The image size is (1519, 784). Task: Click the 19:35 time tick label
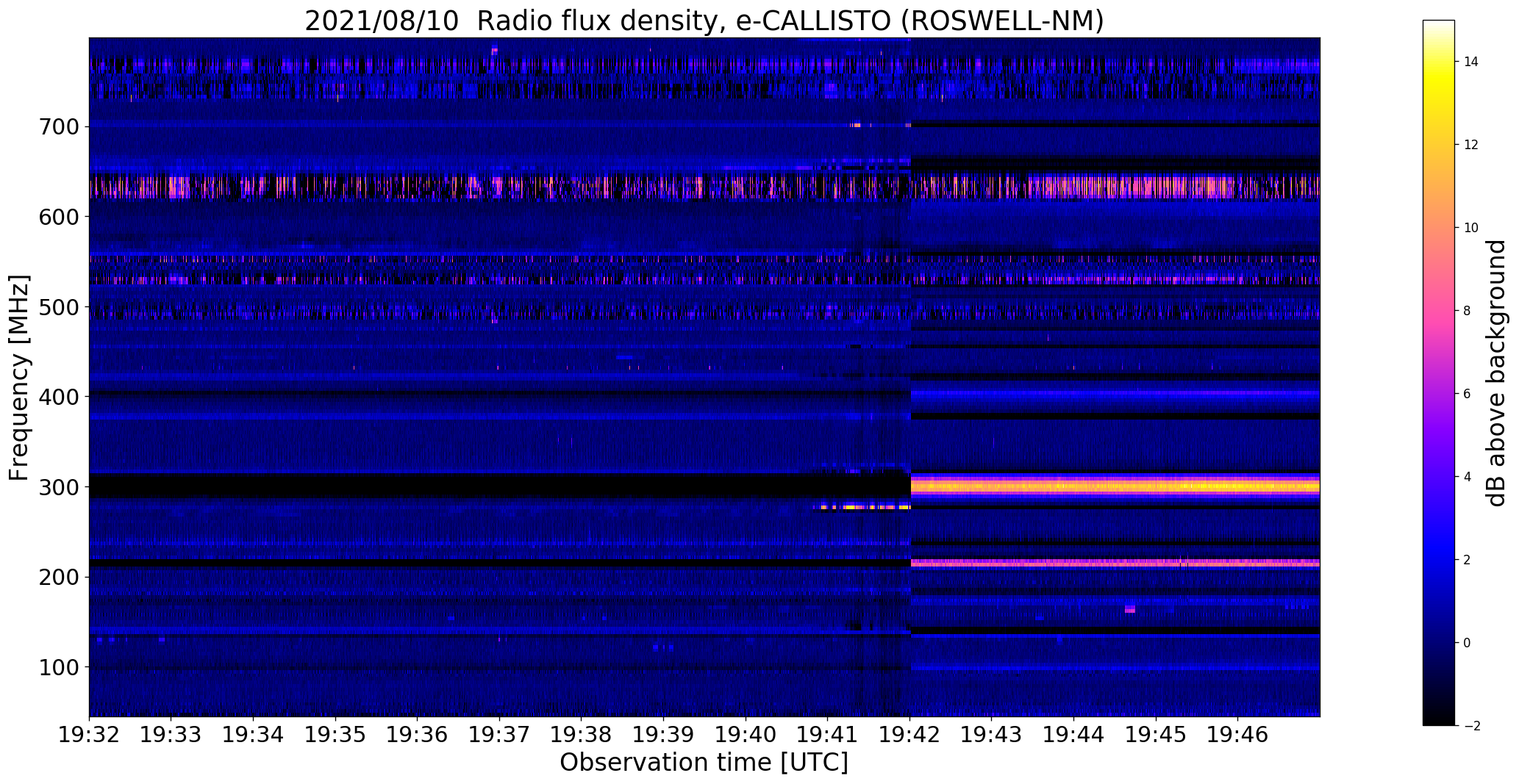click(x=335, y=733)
